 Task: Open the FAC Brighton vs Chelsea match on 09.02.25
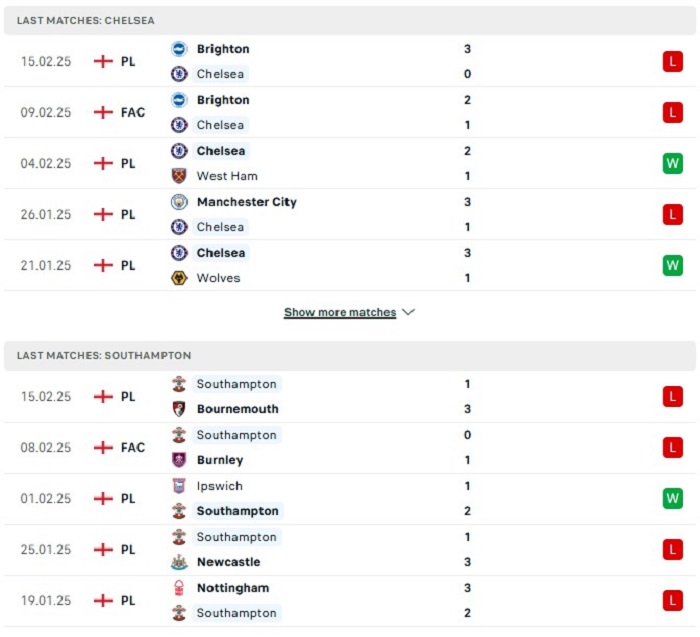click(350, 112)
